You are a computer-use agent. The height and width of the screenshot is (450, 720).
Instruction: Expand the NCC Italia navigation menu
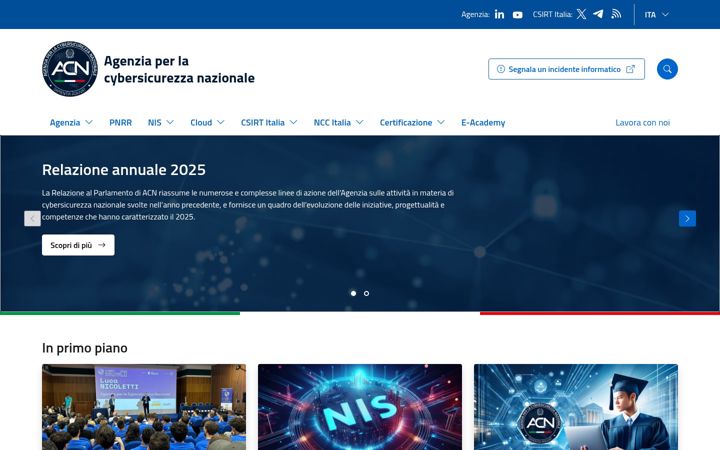click(338, 123)
